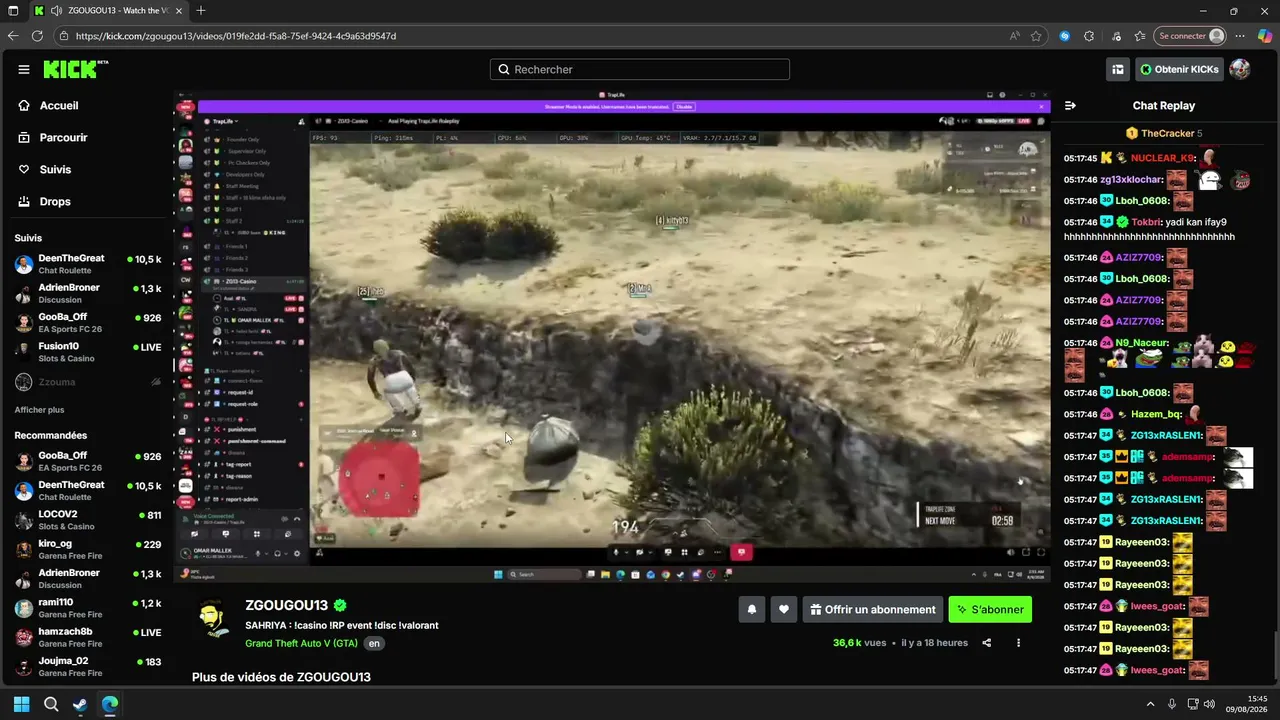Click NUCLEAR_K9 username in chat
Screen dimensions: 1280x720
[1162, 158]
